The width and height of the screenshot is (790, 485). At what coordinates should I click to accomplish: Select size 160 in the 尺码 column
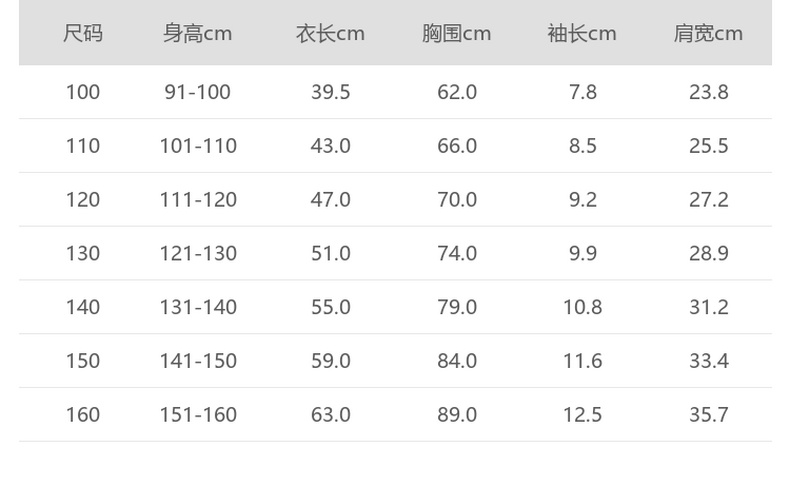pos(83,415)
